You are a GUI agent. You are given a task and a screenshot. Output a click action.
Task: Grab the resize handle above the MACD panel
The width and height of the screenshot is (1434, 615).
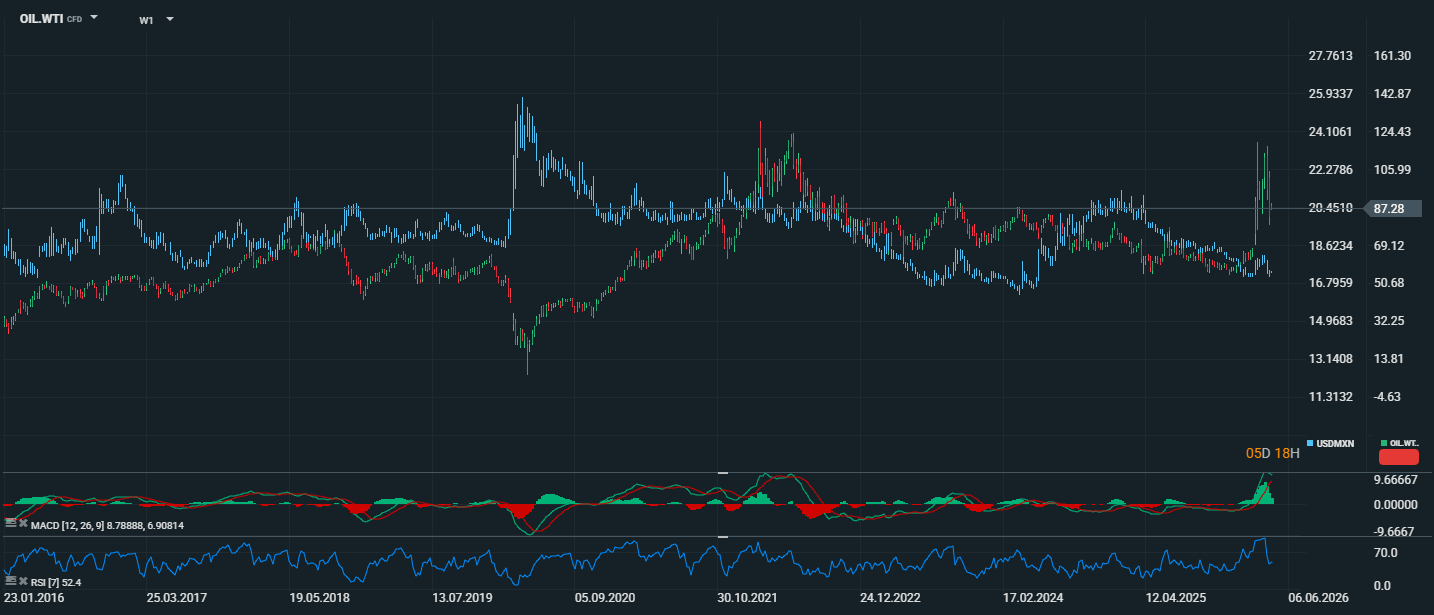tap(723, 471)
